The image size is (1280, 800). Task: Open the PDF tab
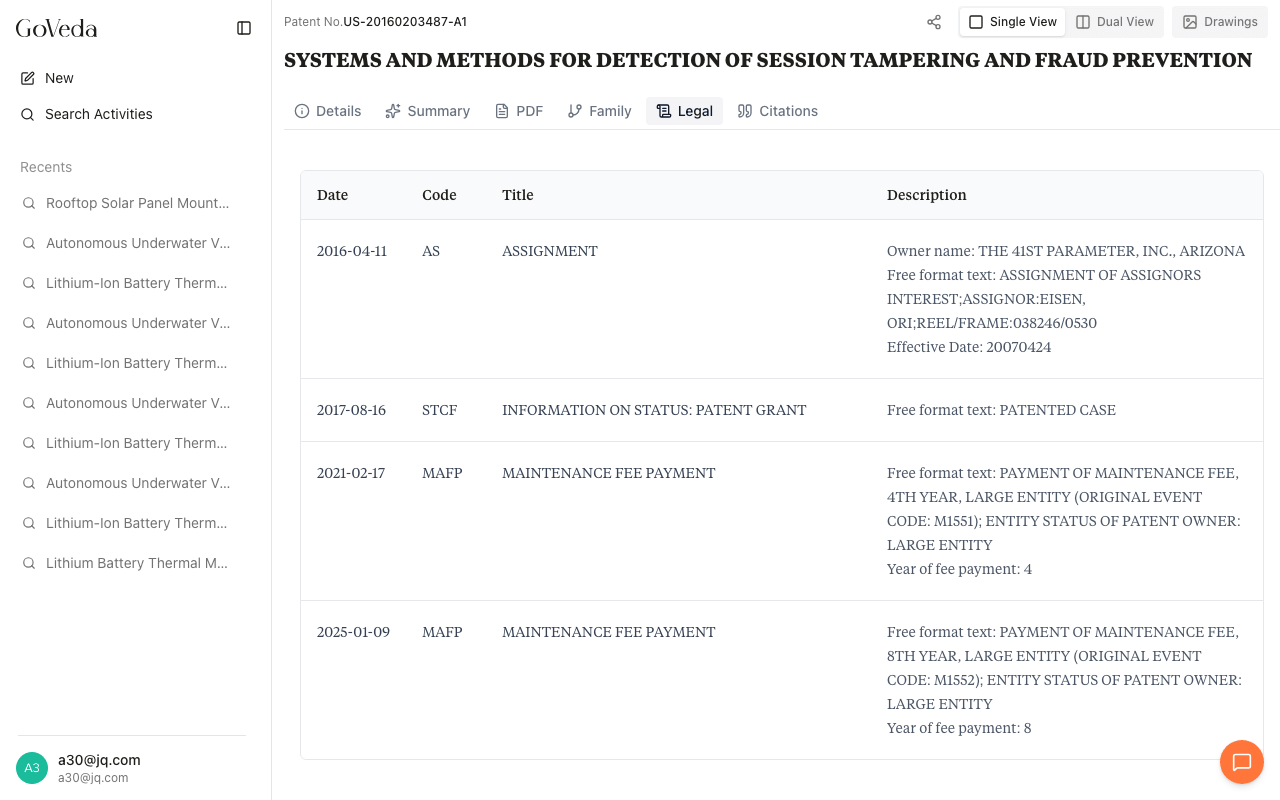tap(519, 111)
